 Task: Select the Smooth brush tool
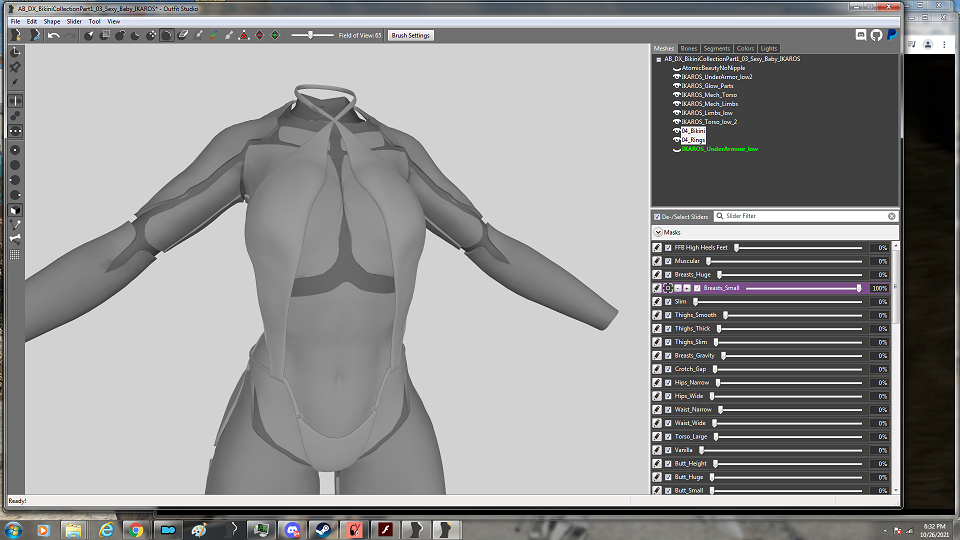coord(167,36)
